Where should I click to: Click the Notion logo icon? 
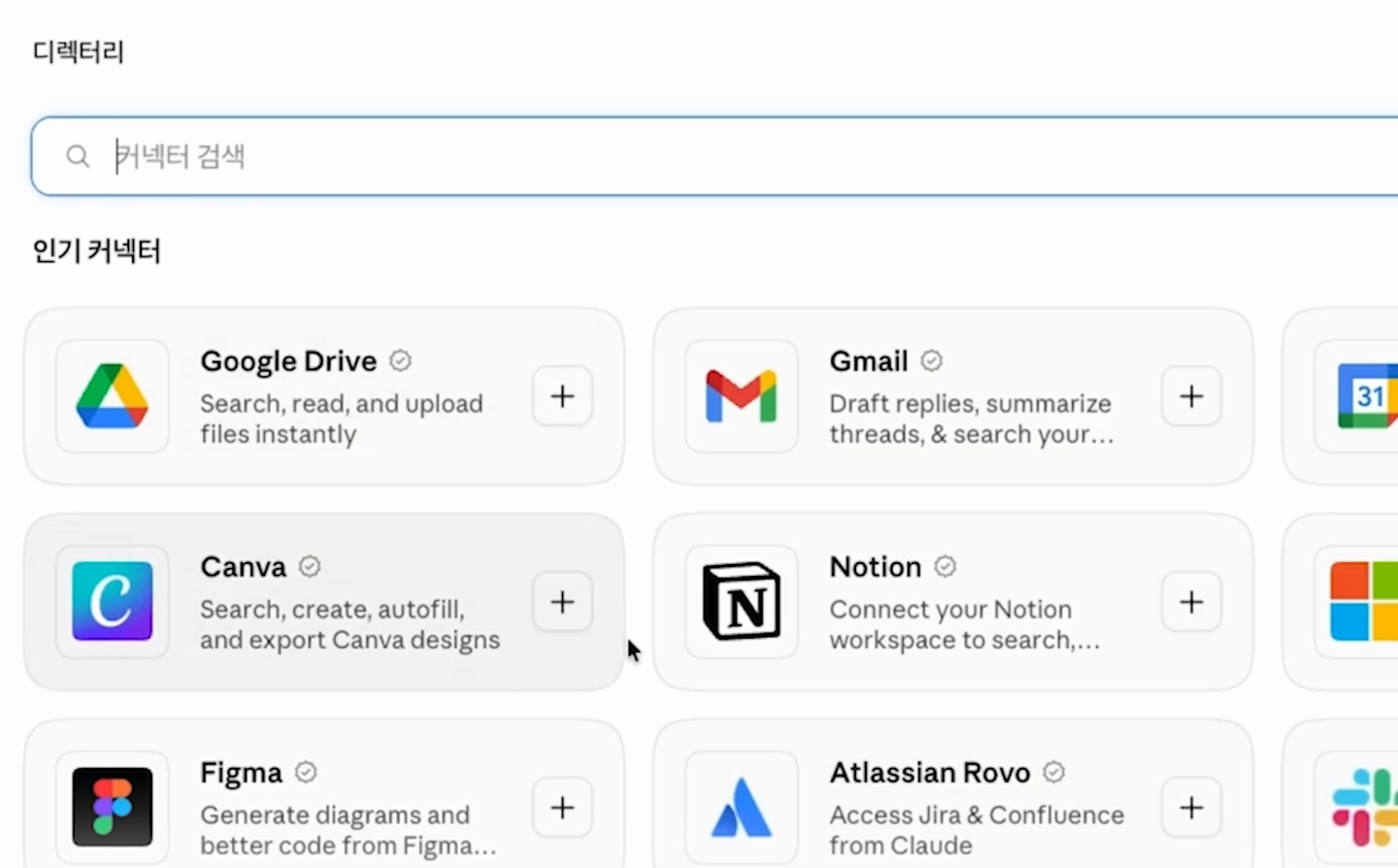pyautogui.click(x=742, y=601)
